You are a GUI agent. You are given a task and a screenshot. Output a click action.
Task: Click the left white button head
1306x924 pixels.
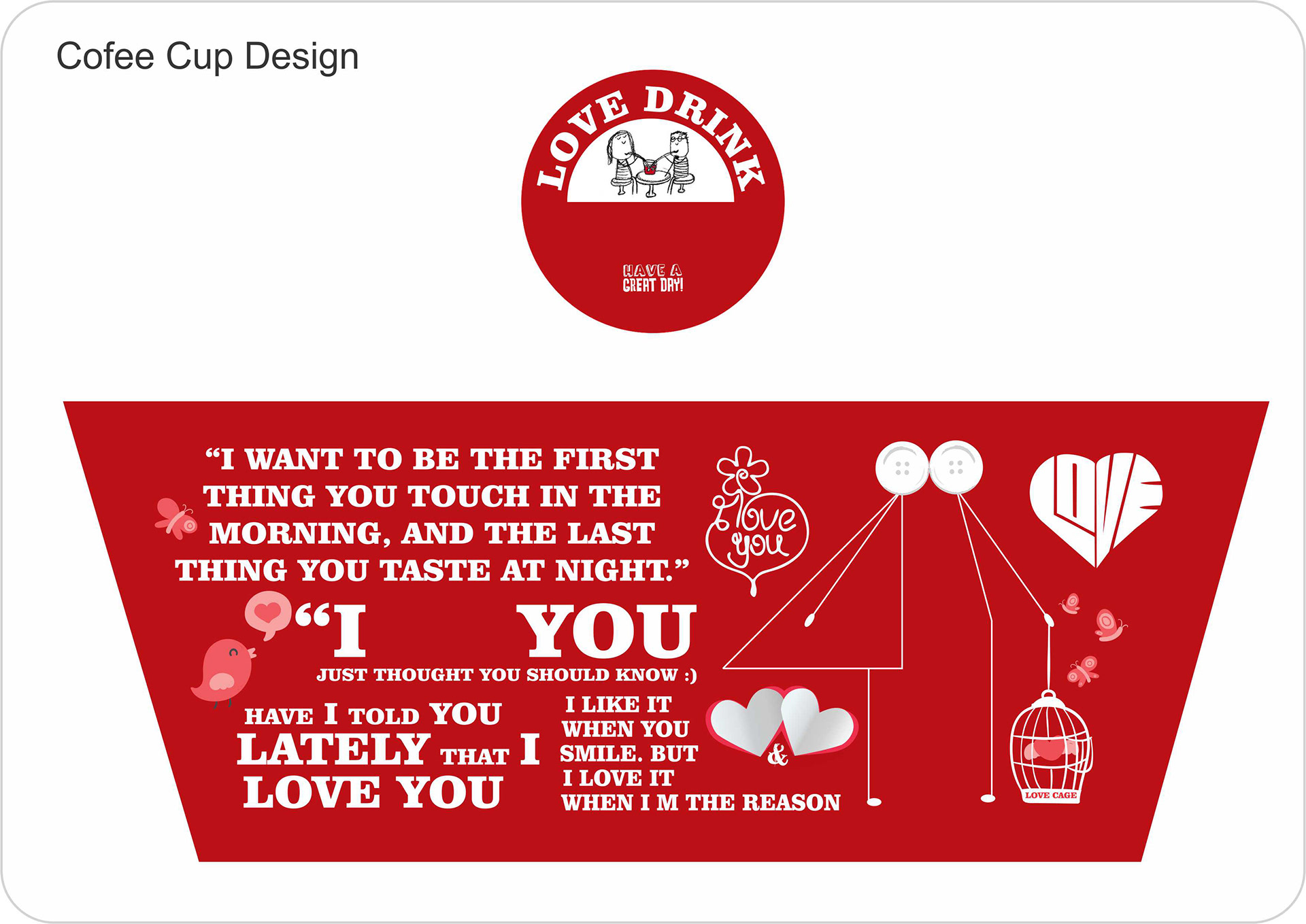tap(902, 468)
